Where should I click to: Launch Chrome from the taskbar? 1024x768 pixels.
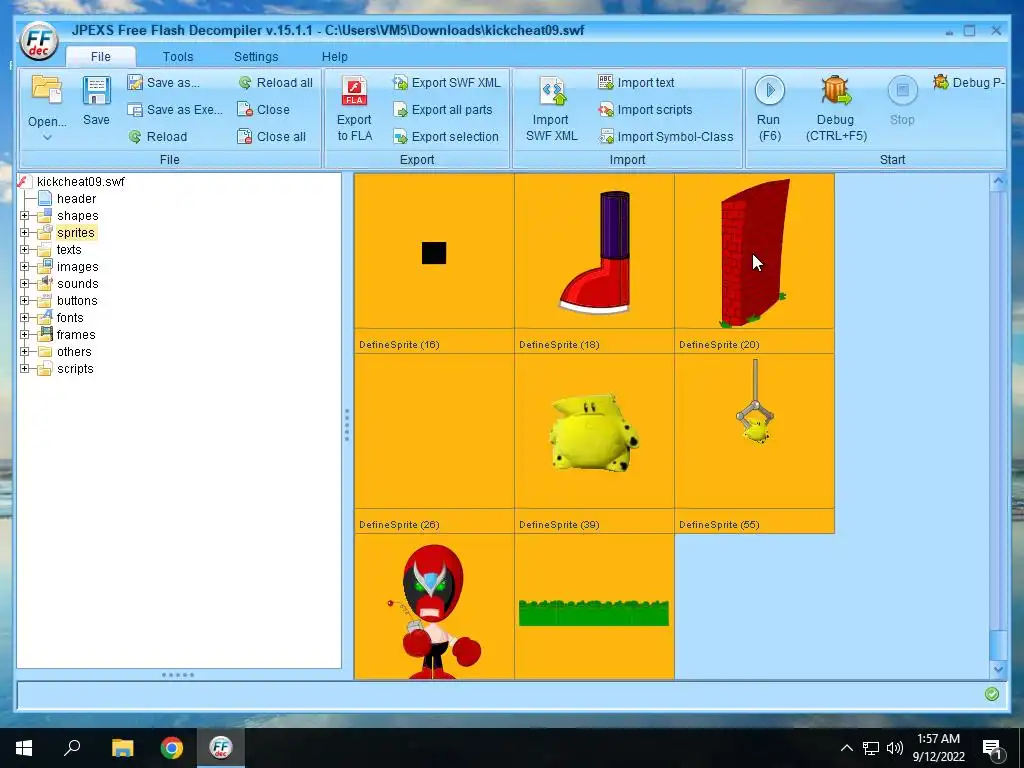click(172, 748)
